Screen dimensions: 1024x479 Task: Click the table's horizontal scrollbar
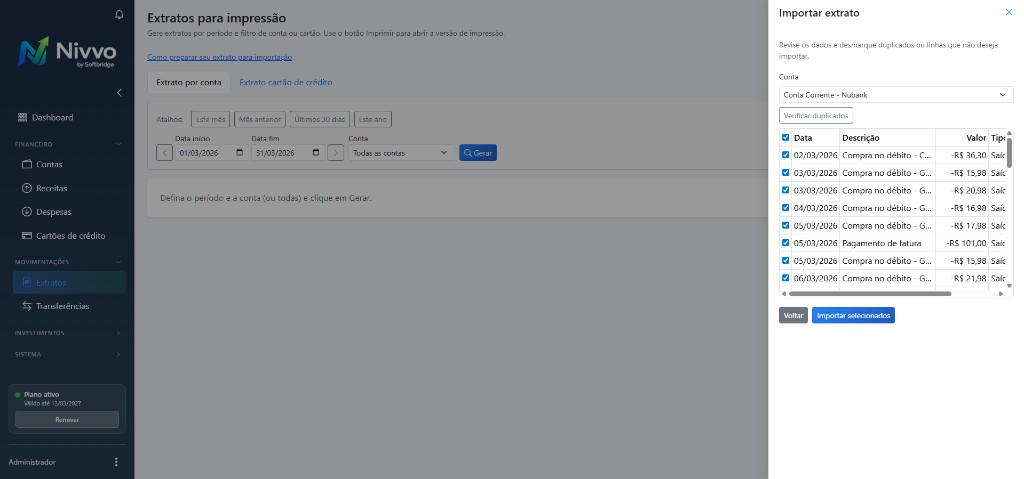coord(870,294)
